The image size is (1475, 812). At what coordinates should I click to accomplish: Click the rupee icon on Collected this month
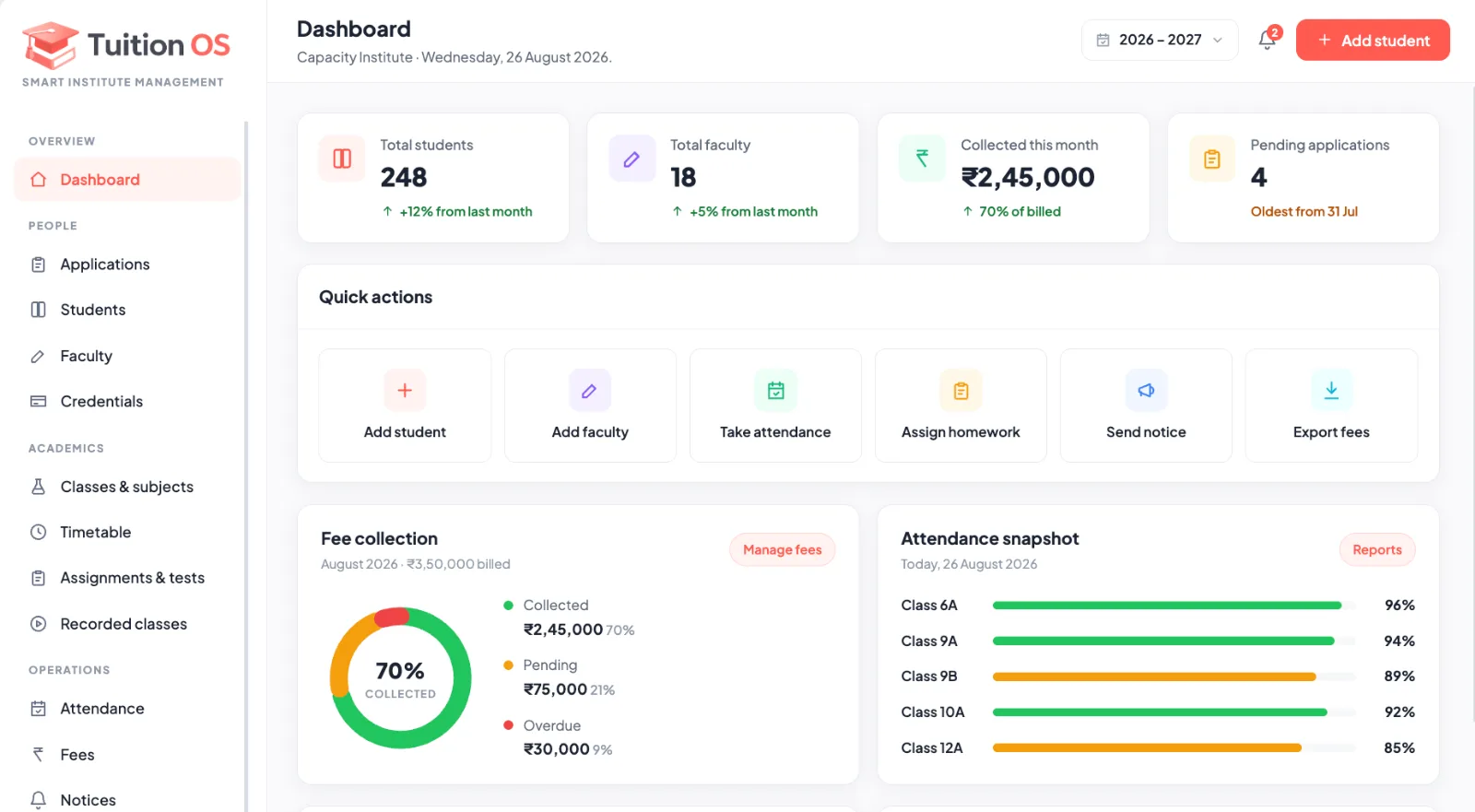coord(922,159)
